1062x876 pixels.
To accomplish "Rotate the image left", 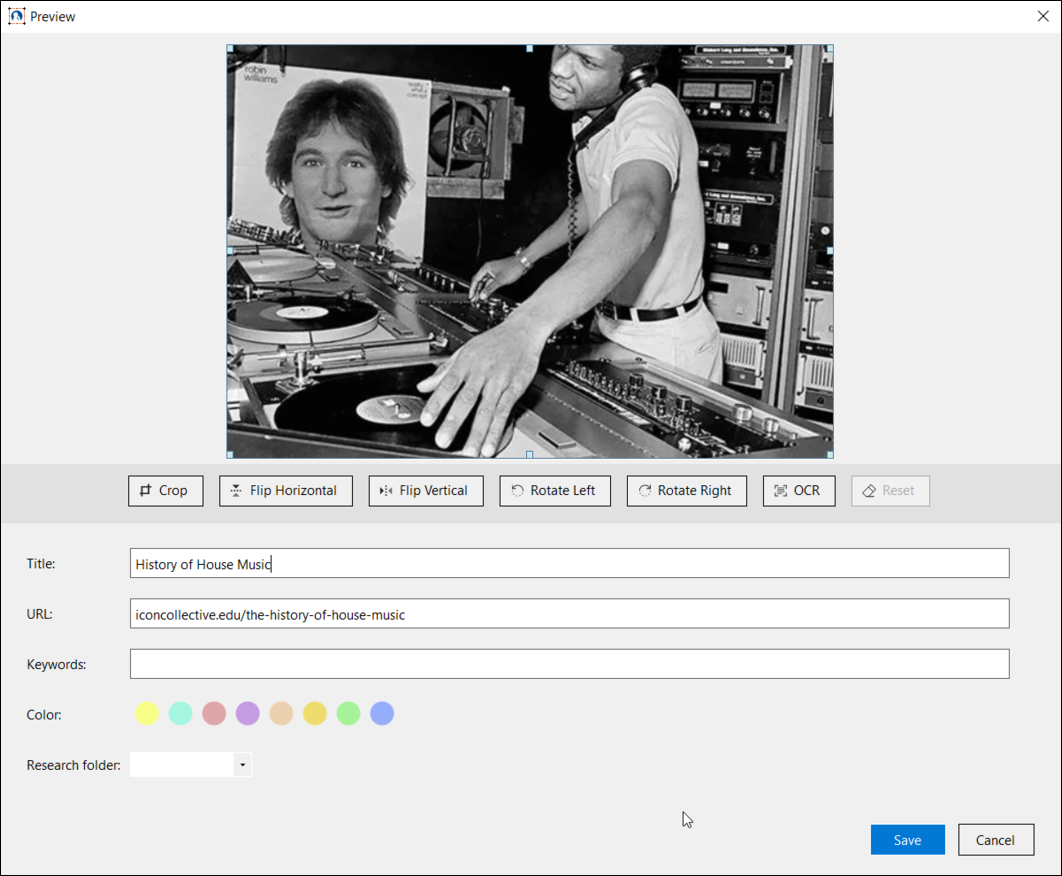I will (x=554, y=491).
